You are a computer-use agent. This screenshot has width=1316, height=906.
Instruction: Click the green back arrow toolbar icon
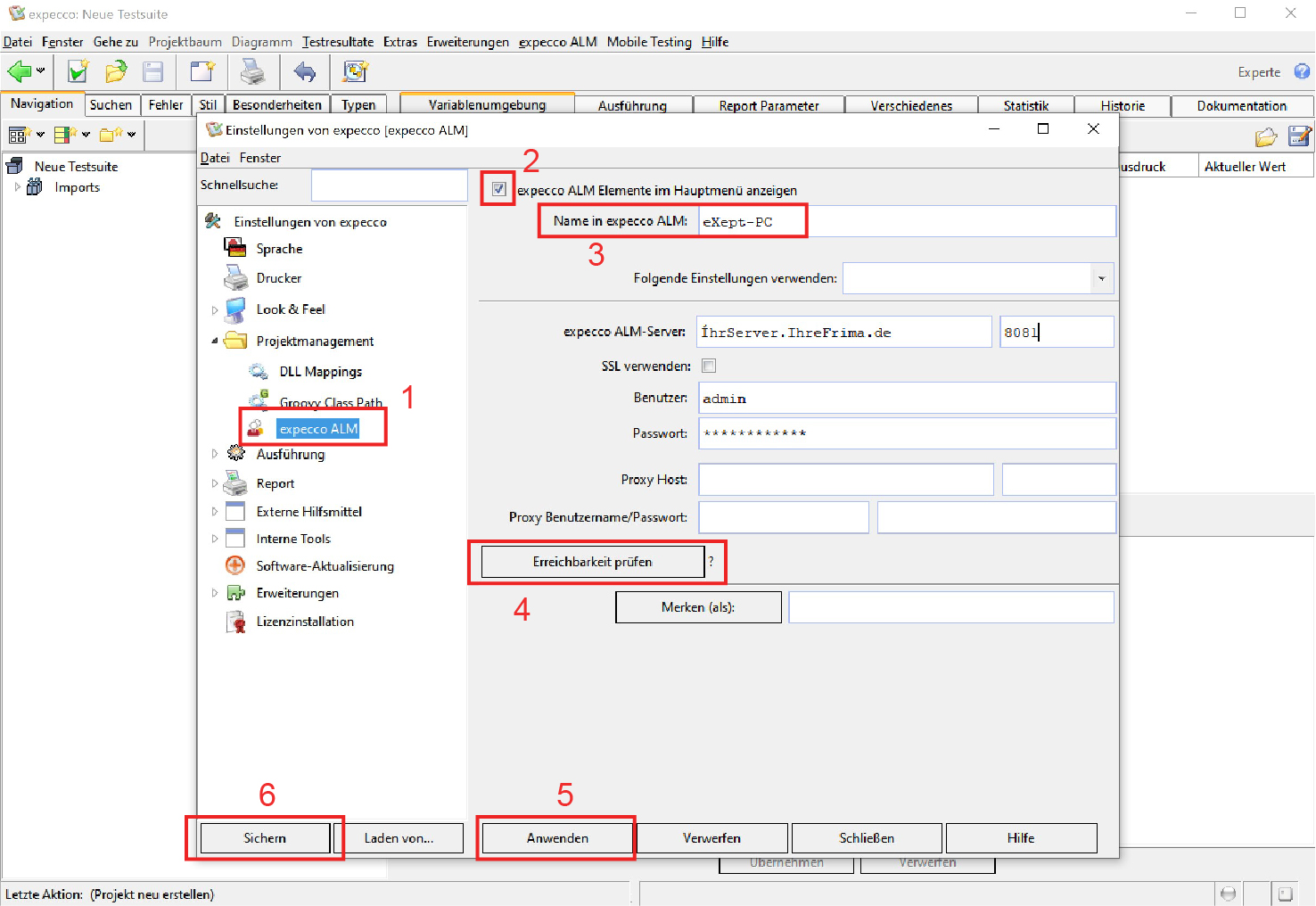[x=20, y=71]
